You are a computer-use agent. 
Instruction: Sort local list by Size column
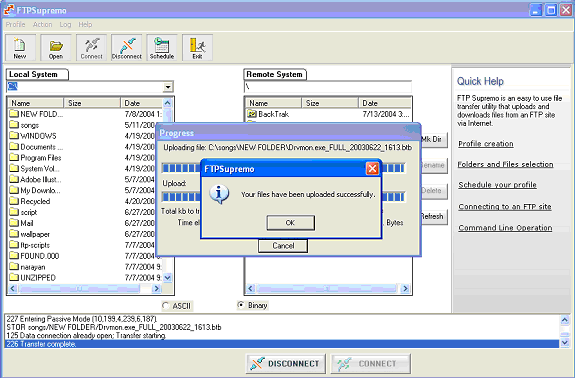click(92, 103)
